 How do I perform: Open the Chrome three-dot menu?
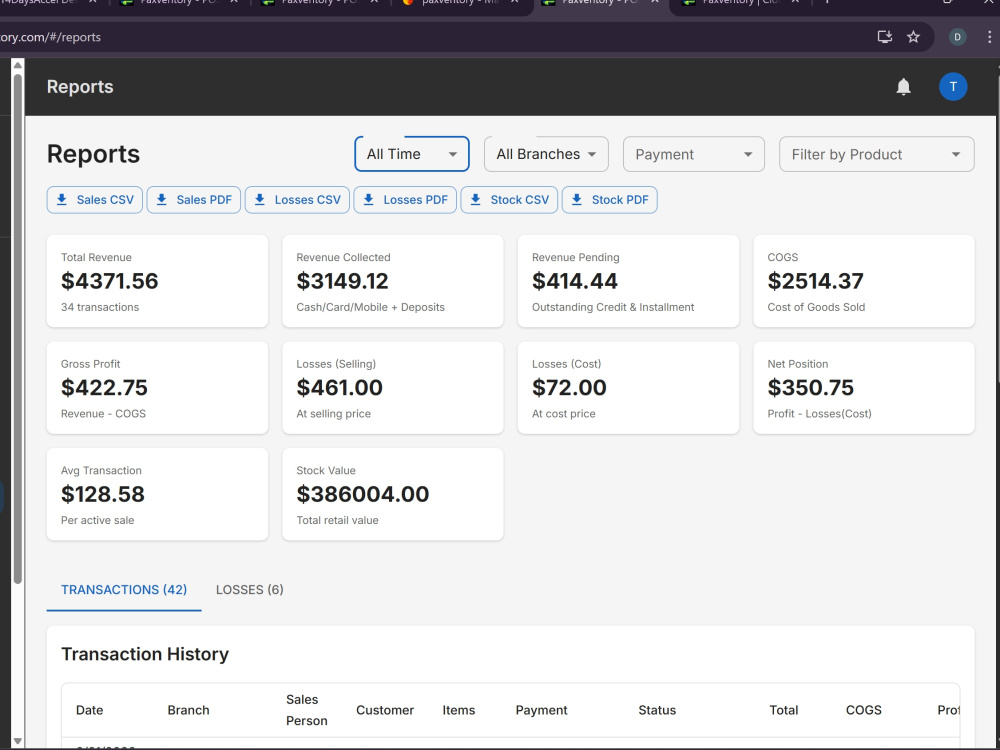(989, 37)
